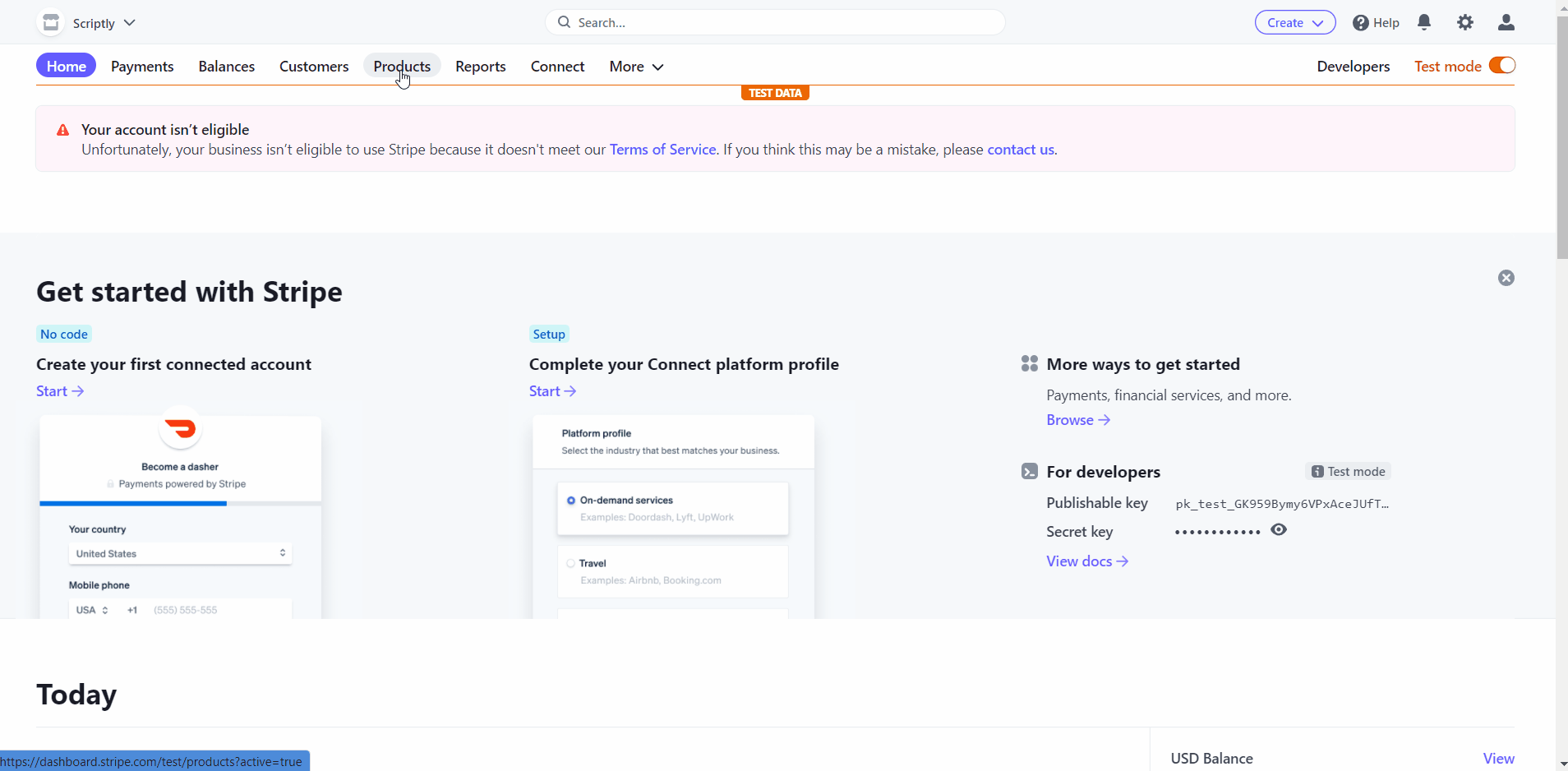
Task: Select On-demand services radio option
Action: click(x=571, y=501)
